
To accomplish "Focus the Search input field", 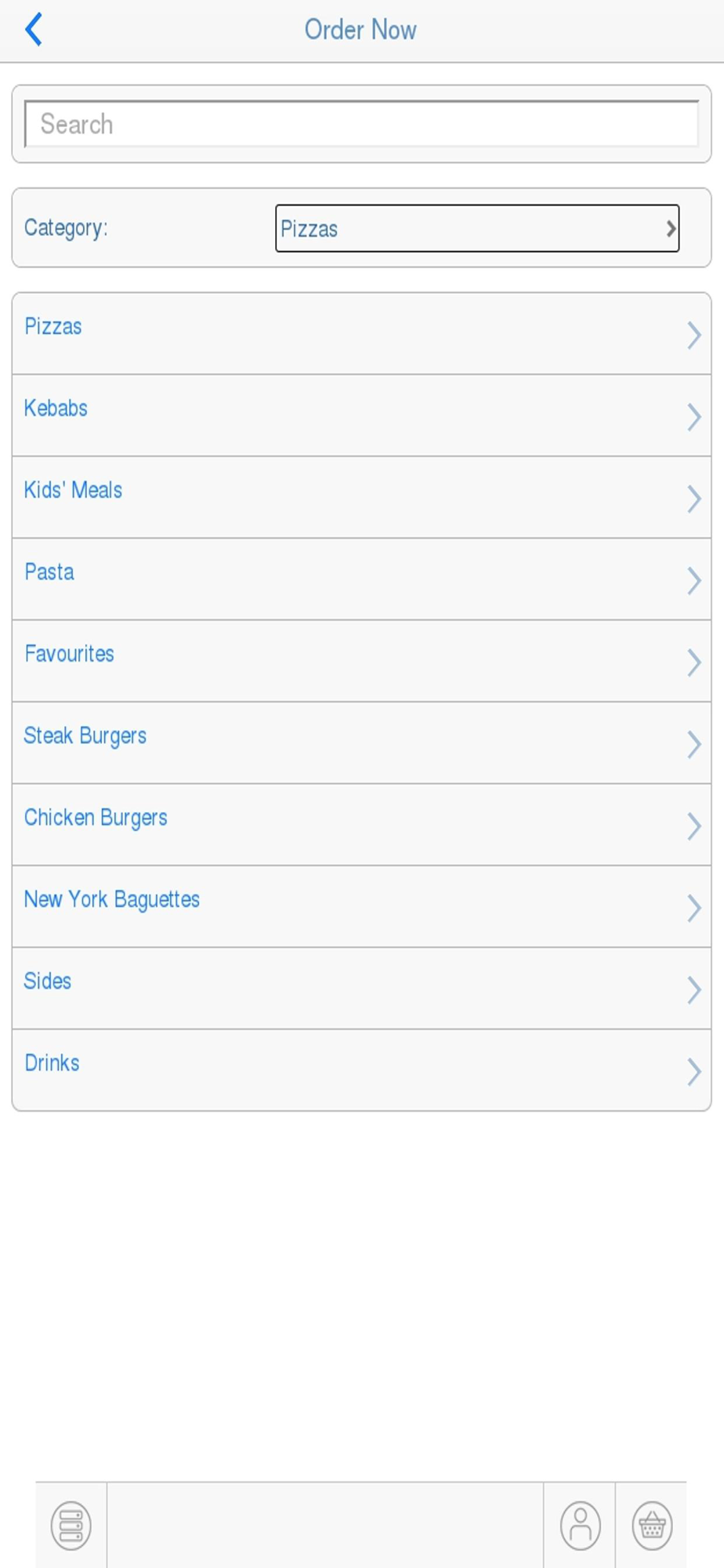I will click(x=361, y=124).
